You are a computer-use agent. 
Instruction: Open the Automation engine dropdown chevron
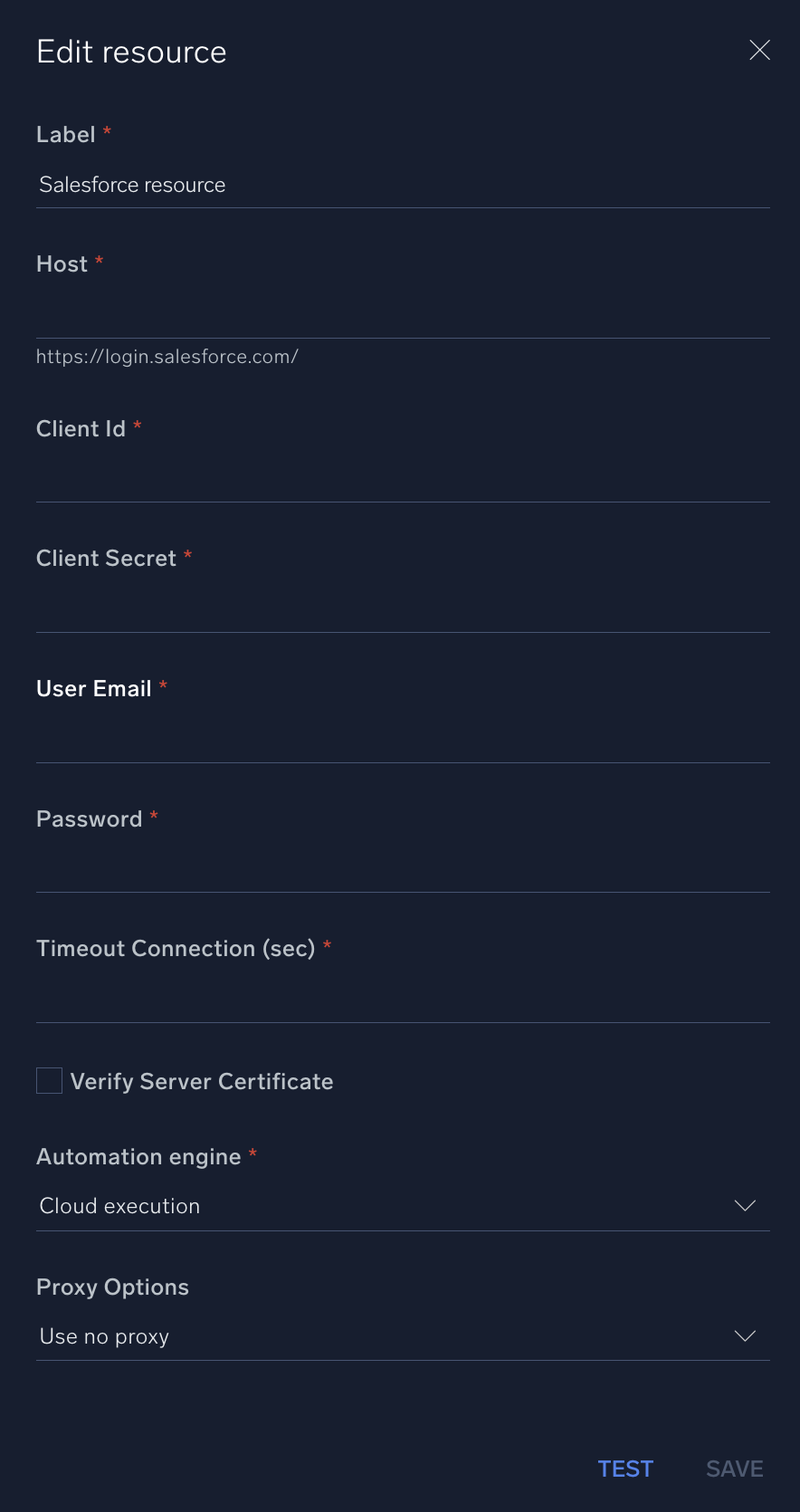click(745, 1205)
